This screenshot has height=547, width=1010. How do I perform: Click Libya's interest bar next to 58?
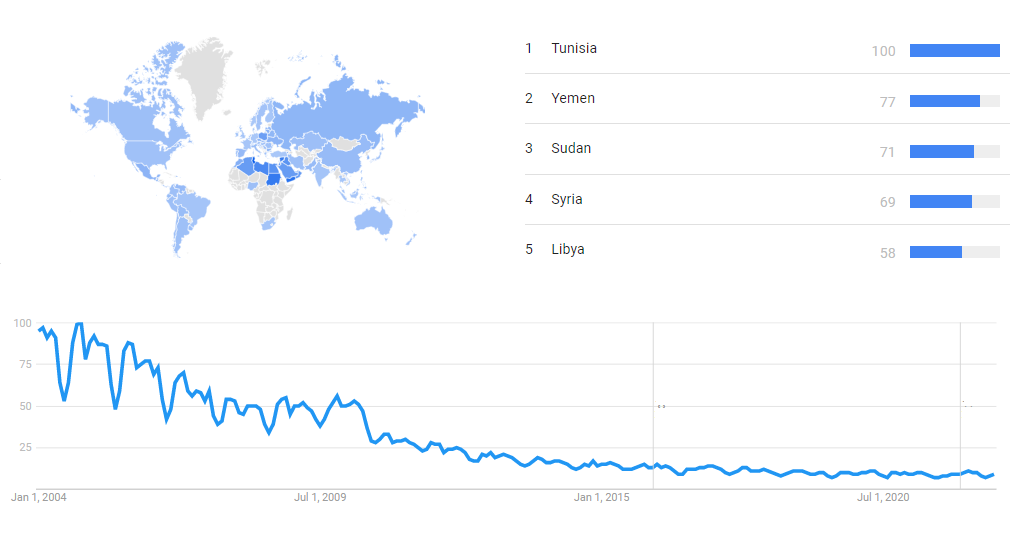pos(936,252)
